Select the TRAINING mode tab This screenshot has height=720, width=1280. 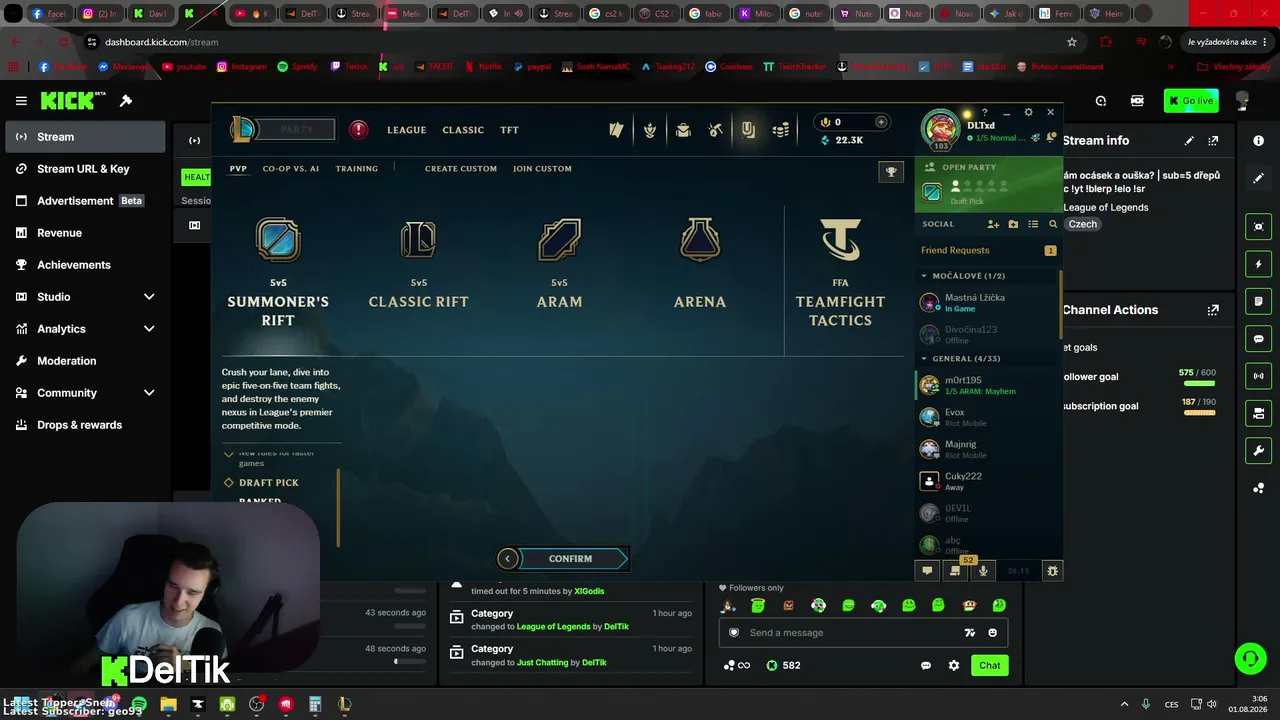(x=357, y=169)
